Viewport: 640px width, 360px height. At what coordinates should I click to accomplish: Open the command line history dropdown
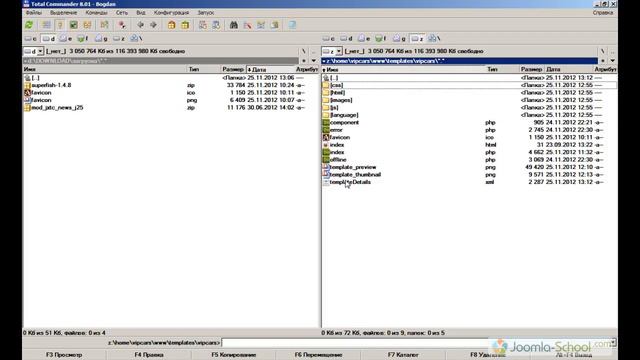pos(613,342)
